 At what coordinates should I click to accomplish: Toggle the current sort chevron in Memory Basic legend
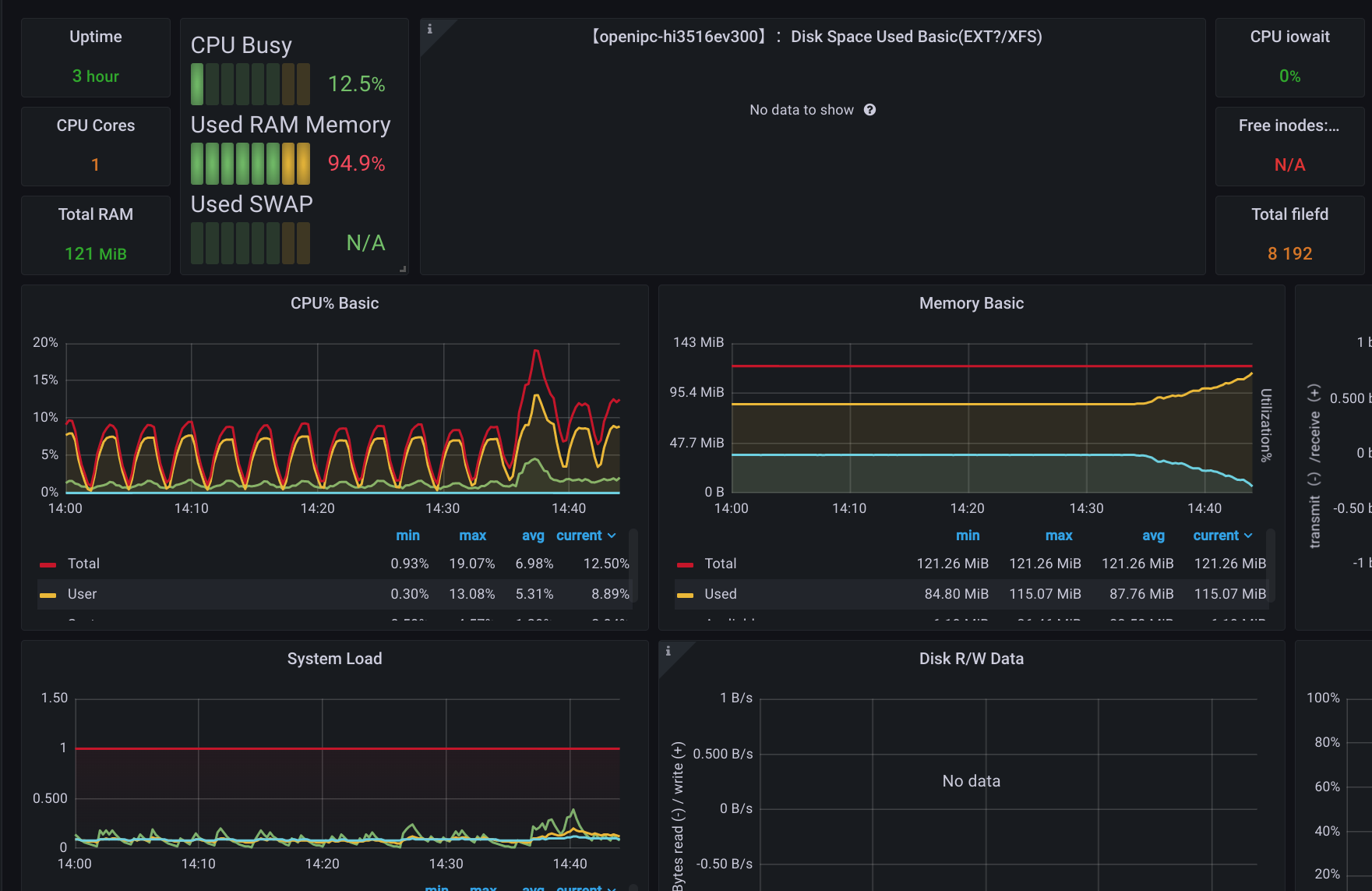point(1250,536)
